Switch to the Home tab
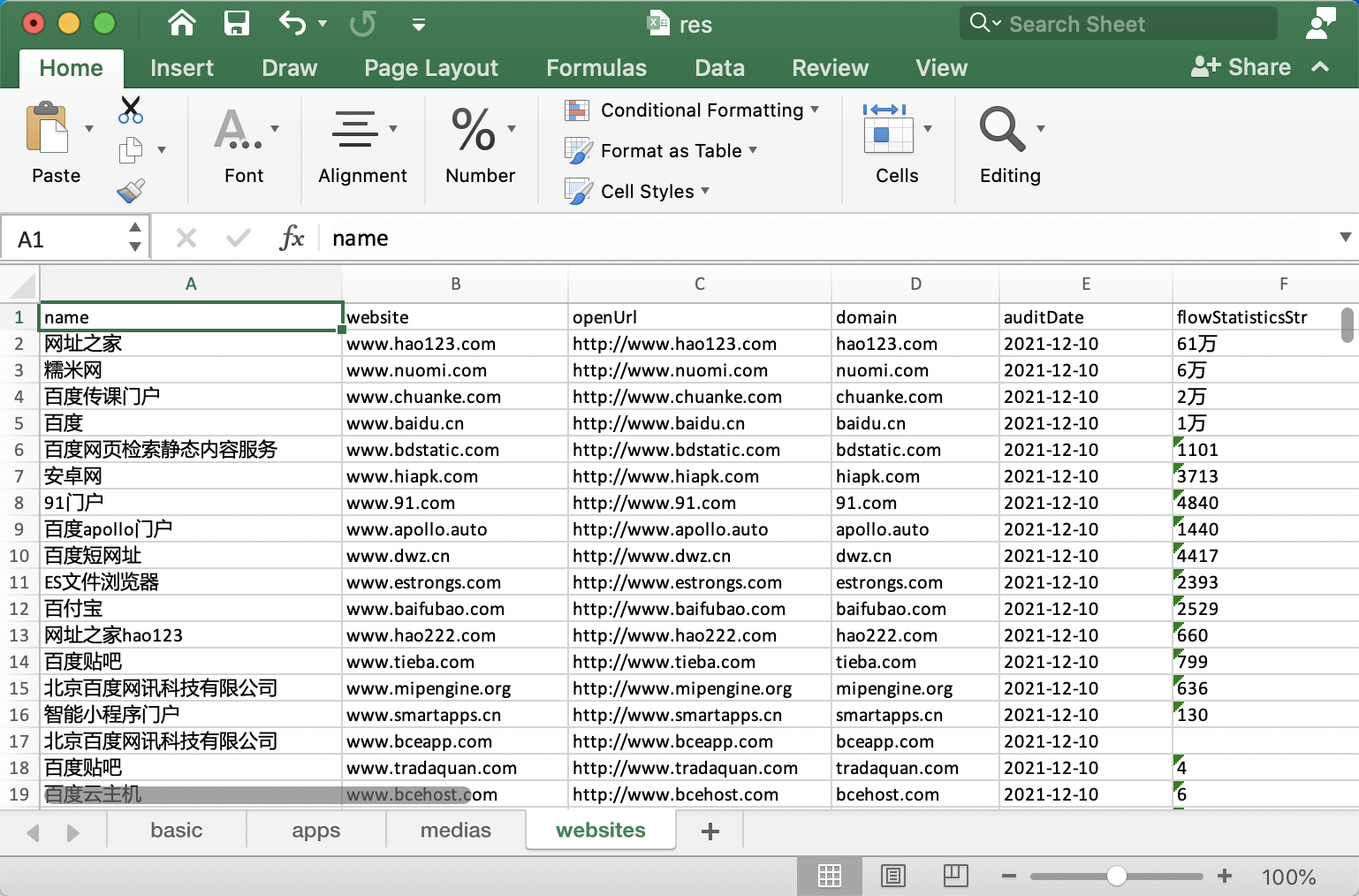Viewport: 1359px width, 896px height. (x=72, y=68)
